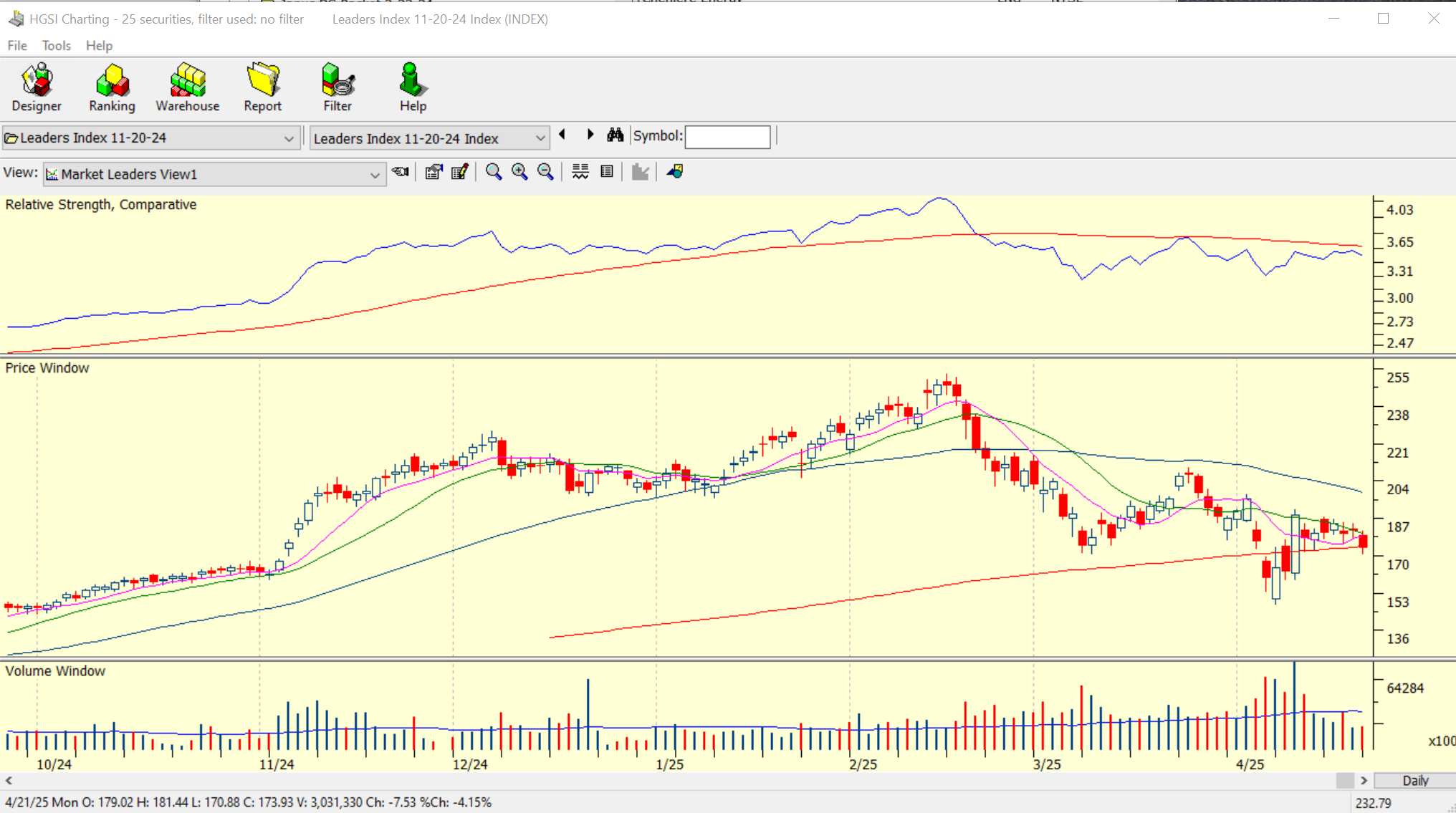Click the data list icon
The width and height of the screenshot is (1456, 813).
pyautogui.click(x=607, y=172)
